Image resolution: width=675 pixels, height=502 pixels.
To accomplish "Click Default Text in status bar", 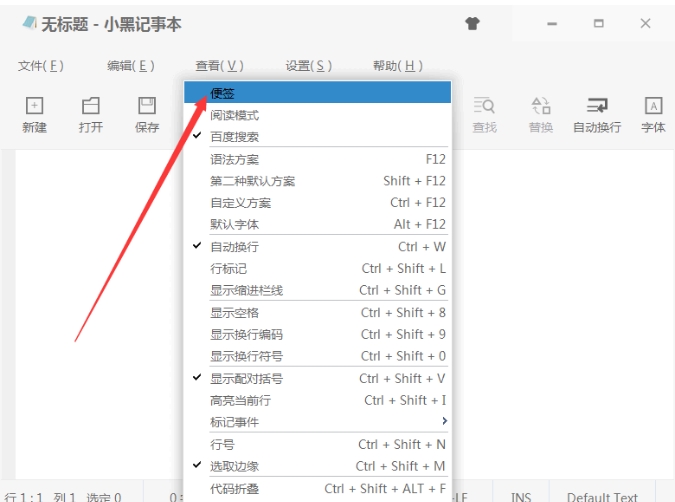I will click(602, 497).
